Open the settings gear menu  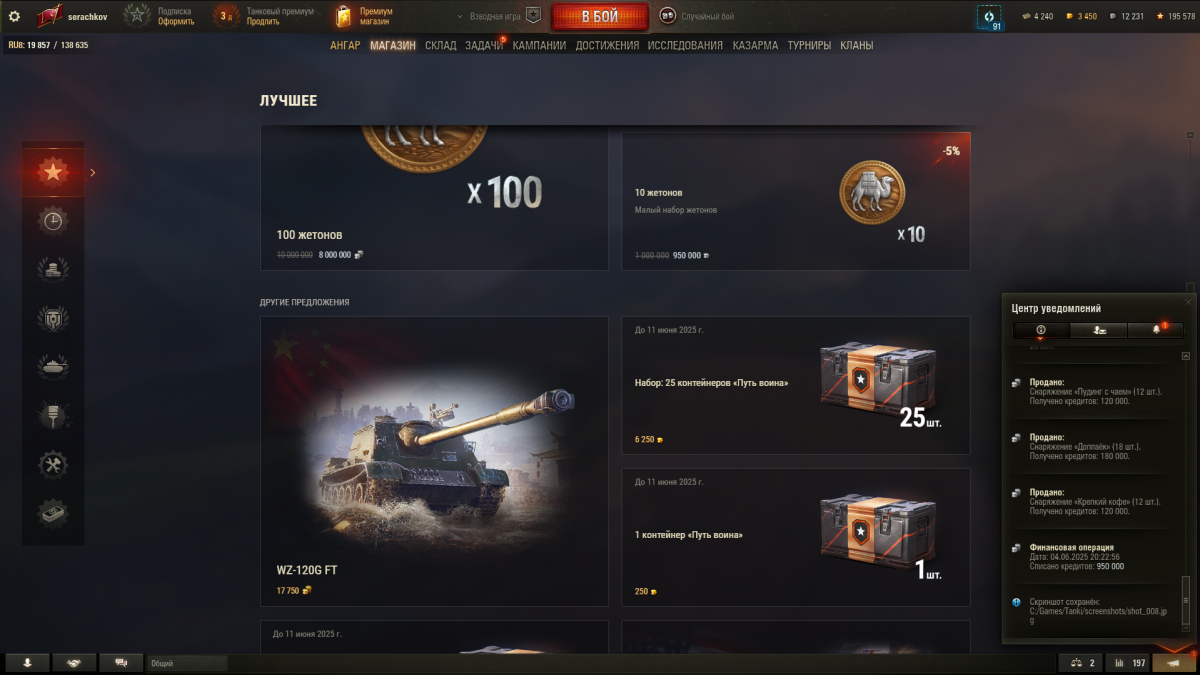(x=14, y=16)
